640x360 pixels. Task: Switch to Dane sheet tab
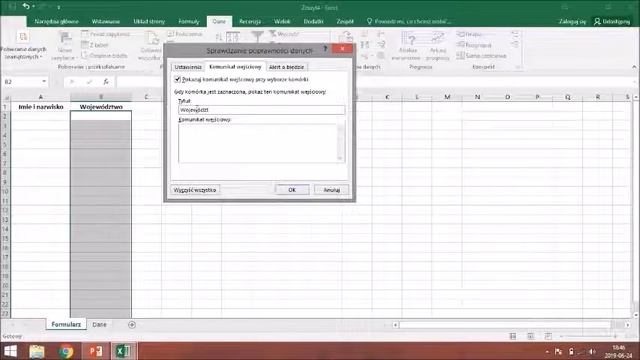pyautogui.click(x=99, y=325)
